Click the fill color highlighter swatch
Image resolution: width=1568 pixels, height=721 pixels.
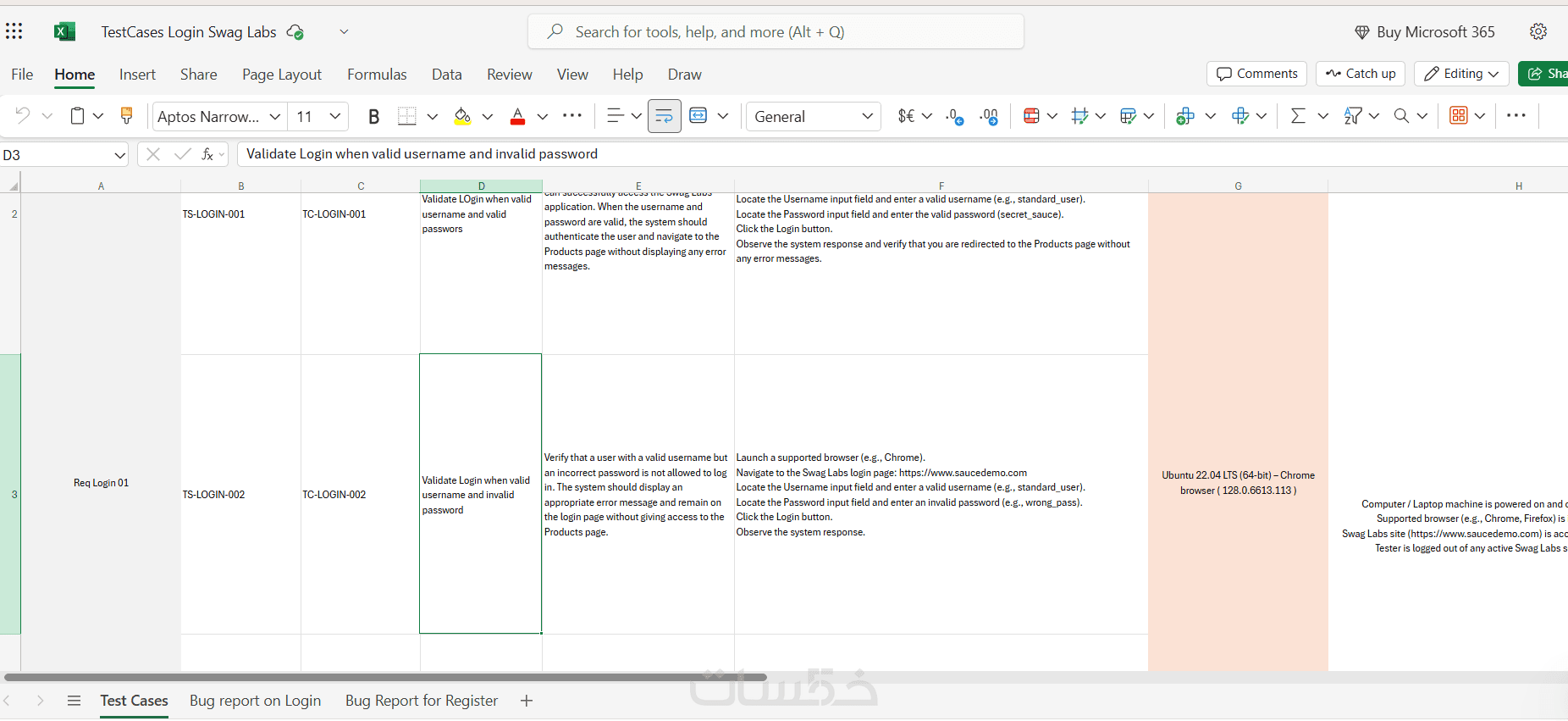coord(462,116)
